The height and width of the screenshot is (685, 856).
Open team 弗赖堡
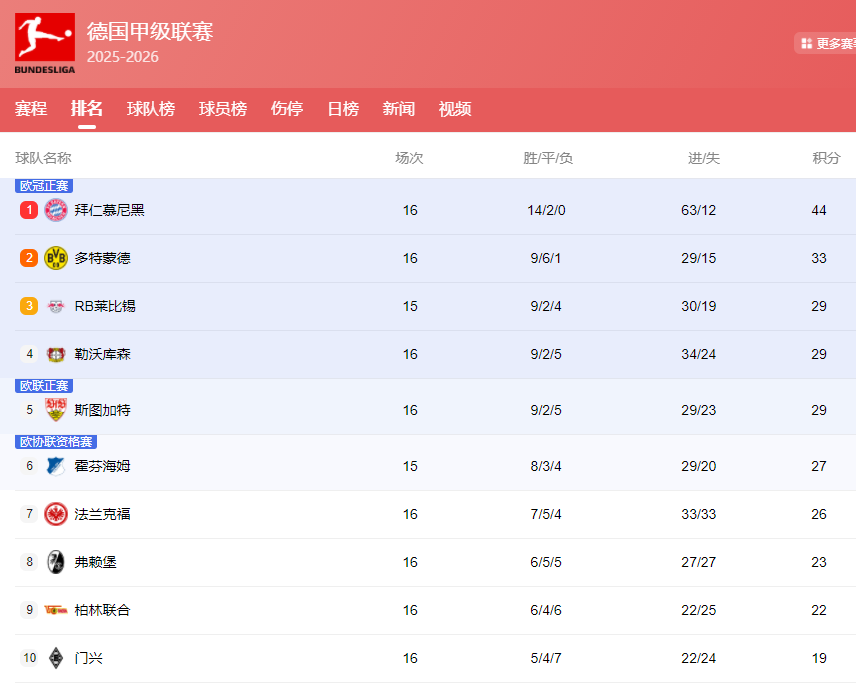click(x=96, y=562)
